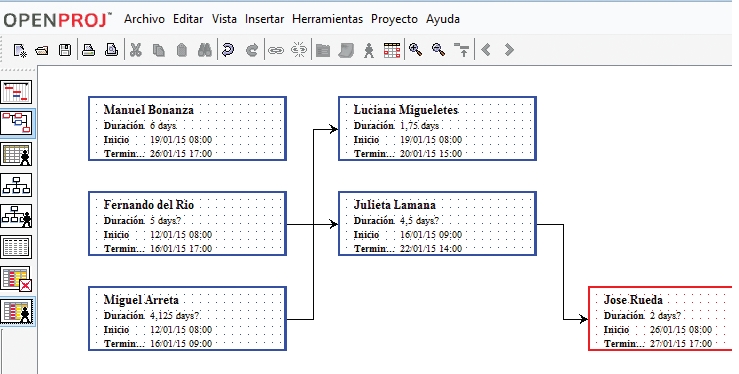Click the "4,5 days?" duration value
Screen dimensions: 739x374
(x=419, y=221)
